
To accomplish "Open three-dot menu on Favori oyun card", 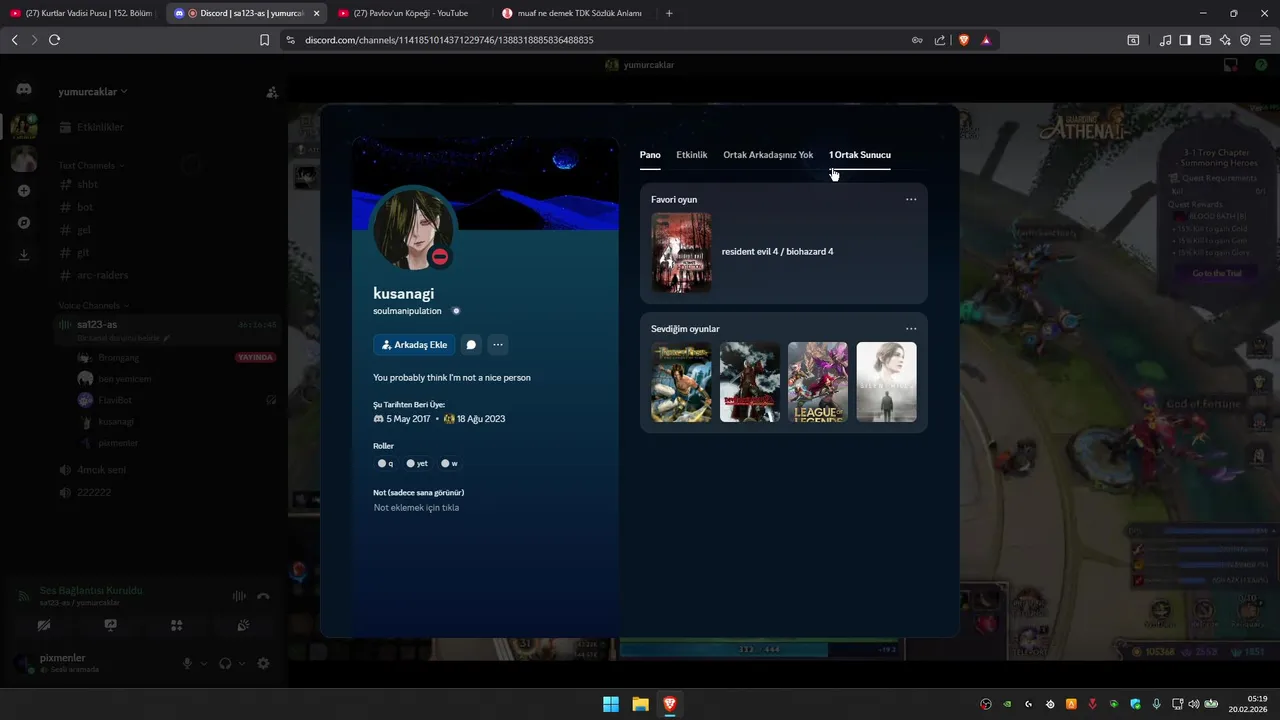I will 911,199.
